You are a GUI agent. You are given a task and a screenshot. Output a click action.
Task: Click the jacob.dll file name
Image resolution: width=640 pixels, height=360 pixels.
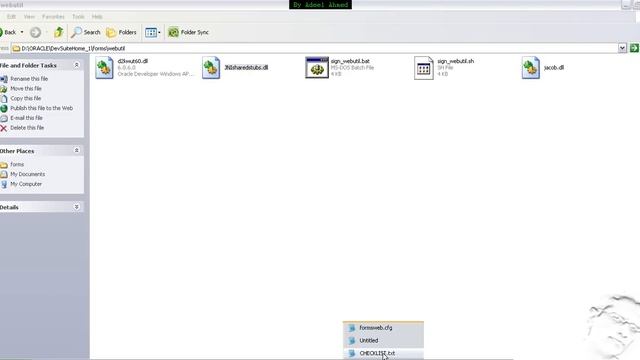pos(553,68)
